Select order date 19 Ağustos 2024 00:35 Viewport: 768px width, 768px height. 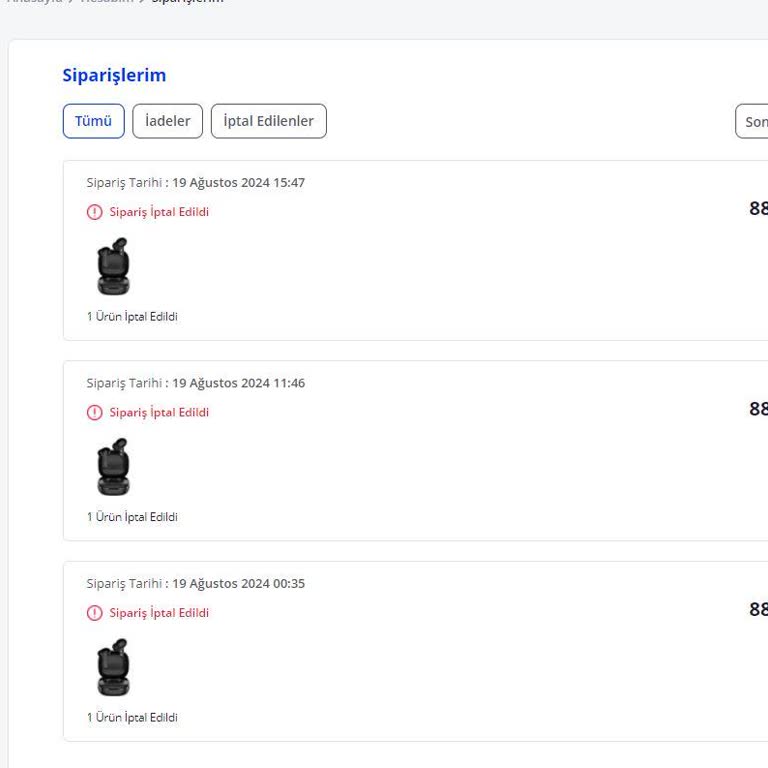(x=239, y=583)
